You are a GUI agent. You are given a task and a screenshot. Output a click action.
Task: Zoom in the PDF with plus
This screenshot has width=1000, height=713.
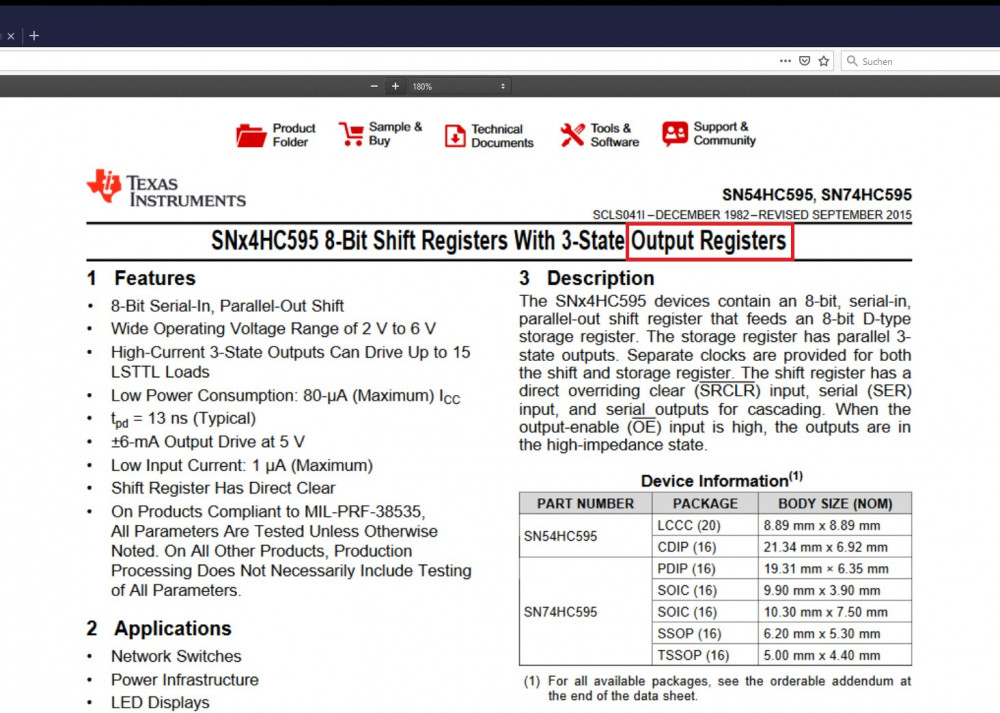click(x=395, y=86)
